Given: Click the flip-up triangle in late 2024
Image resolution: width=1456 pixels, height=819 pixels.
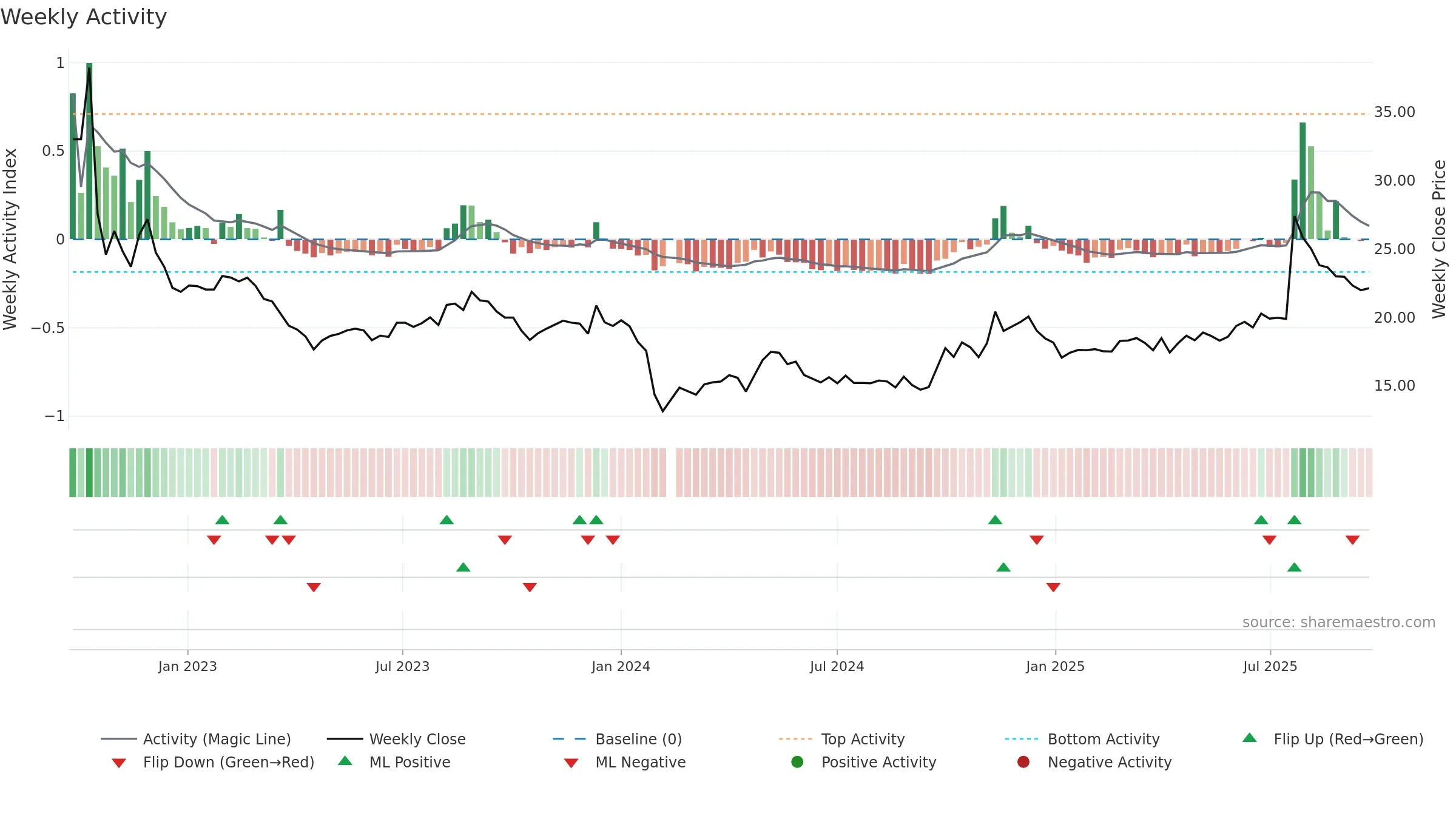Looking at the screenshot, I should coord(995,520).
